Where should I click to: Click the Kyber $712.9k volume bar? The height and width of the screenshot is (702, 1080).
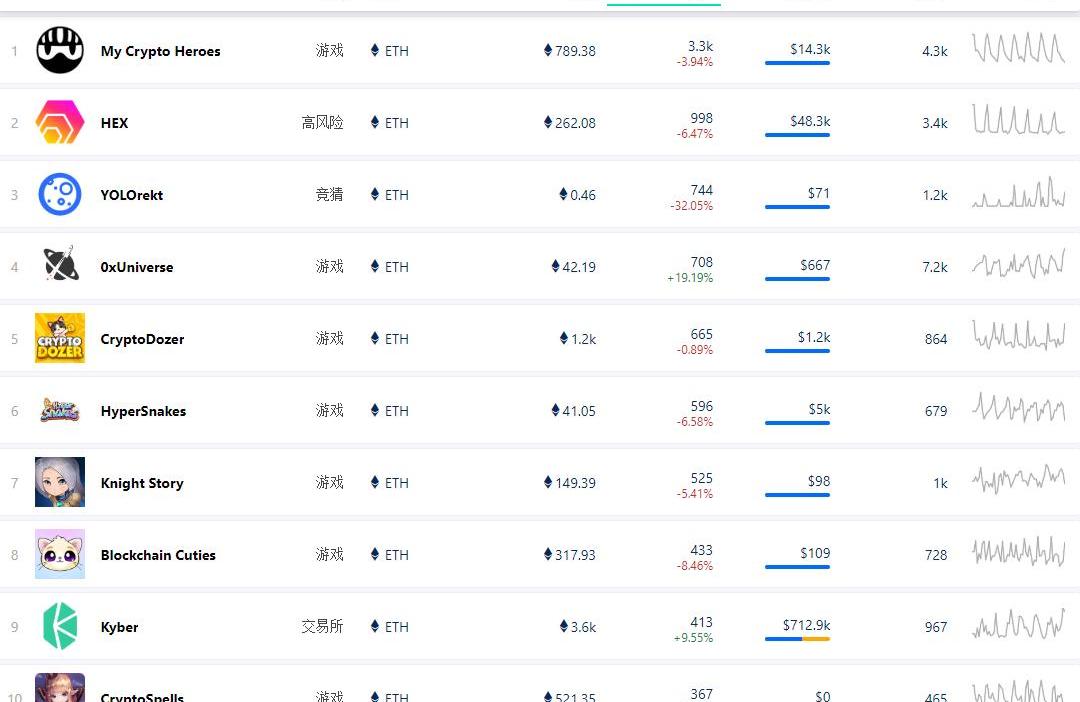(x=797, y=639)
